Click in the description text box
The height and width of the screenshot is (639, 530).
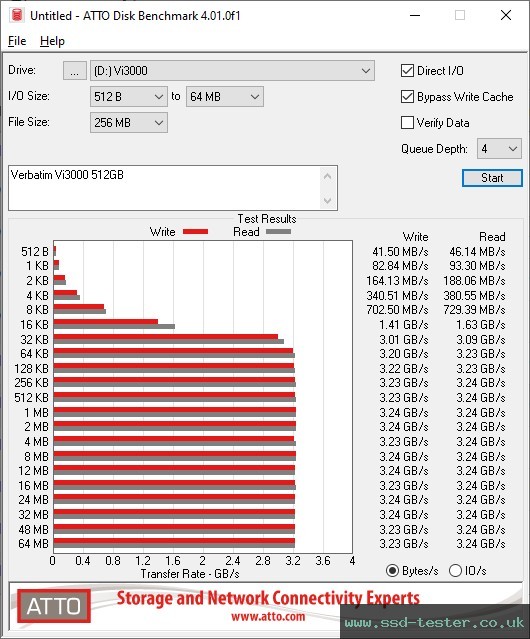(x=165, y=188)
